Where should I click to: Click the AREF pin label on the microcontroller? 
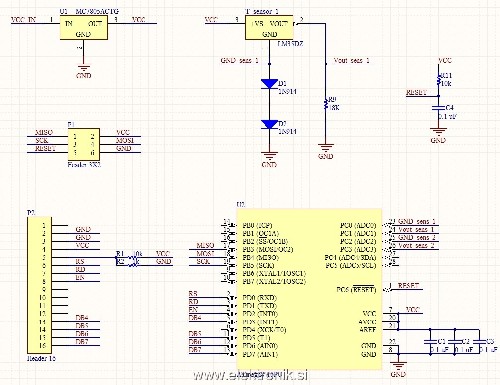368,330
